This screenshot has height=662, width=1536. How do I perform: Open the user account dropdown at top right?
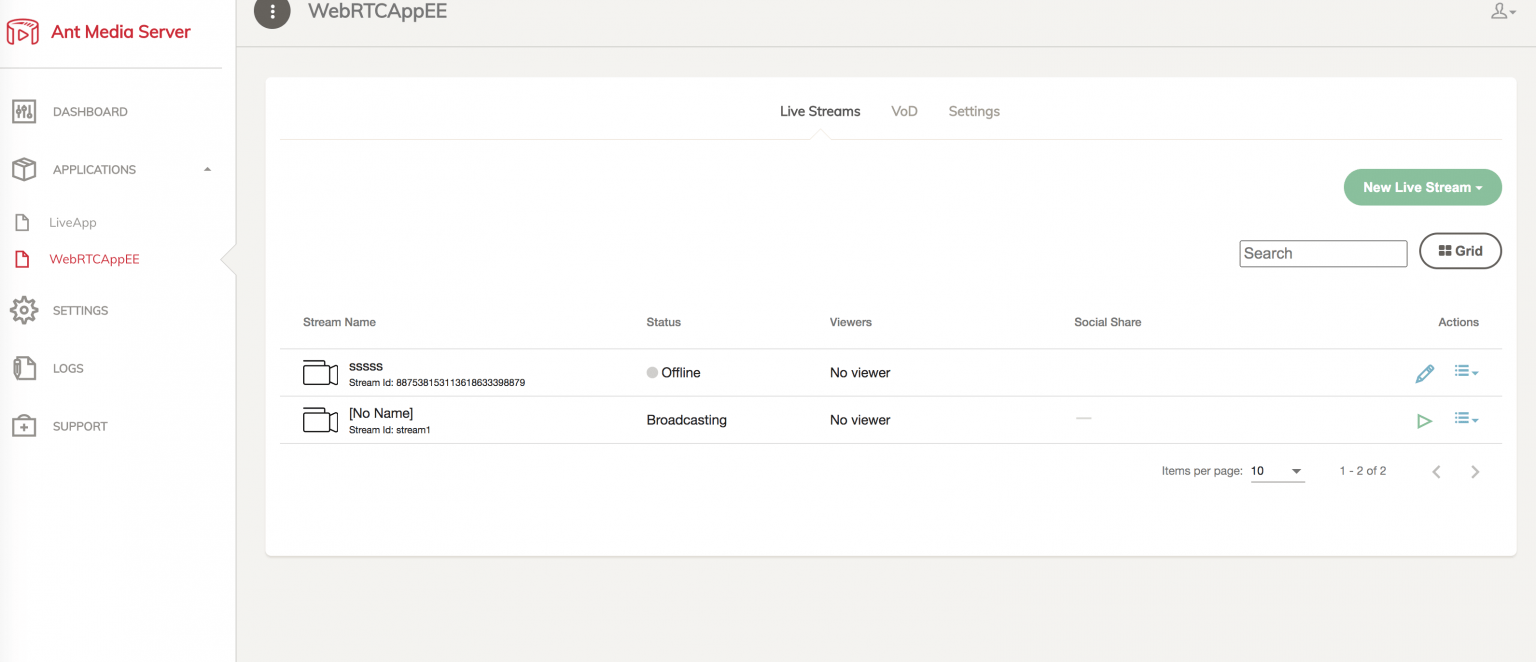tap(1503, 12)
